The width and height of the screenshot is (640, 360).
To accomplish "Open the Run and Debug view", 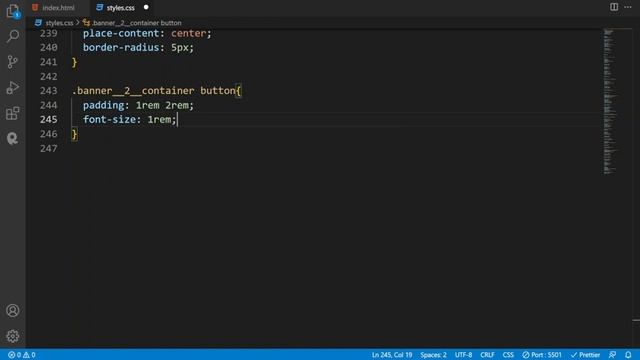I will point(13,87).
